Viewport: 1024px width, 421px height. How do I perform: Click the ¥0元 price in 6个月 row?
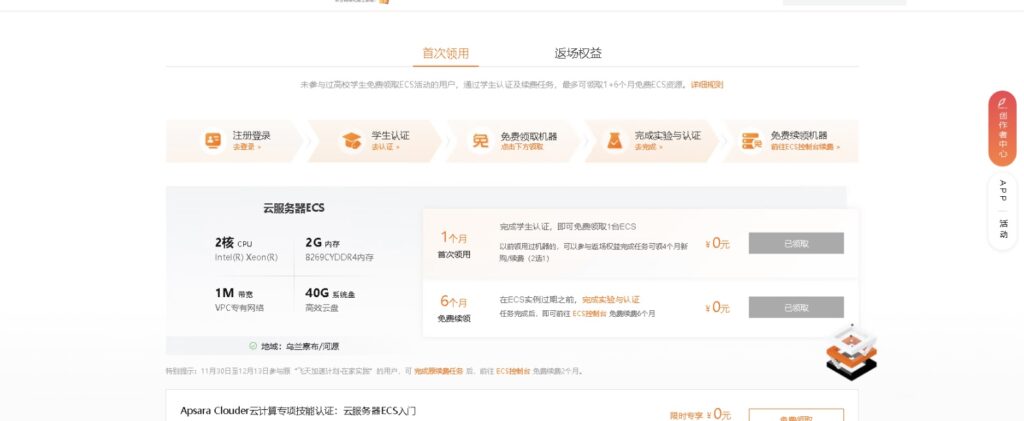coord(717,307)
